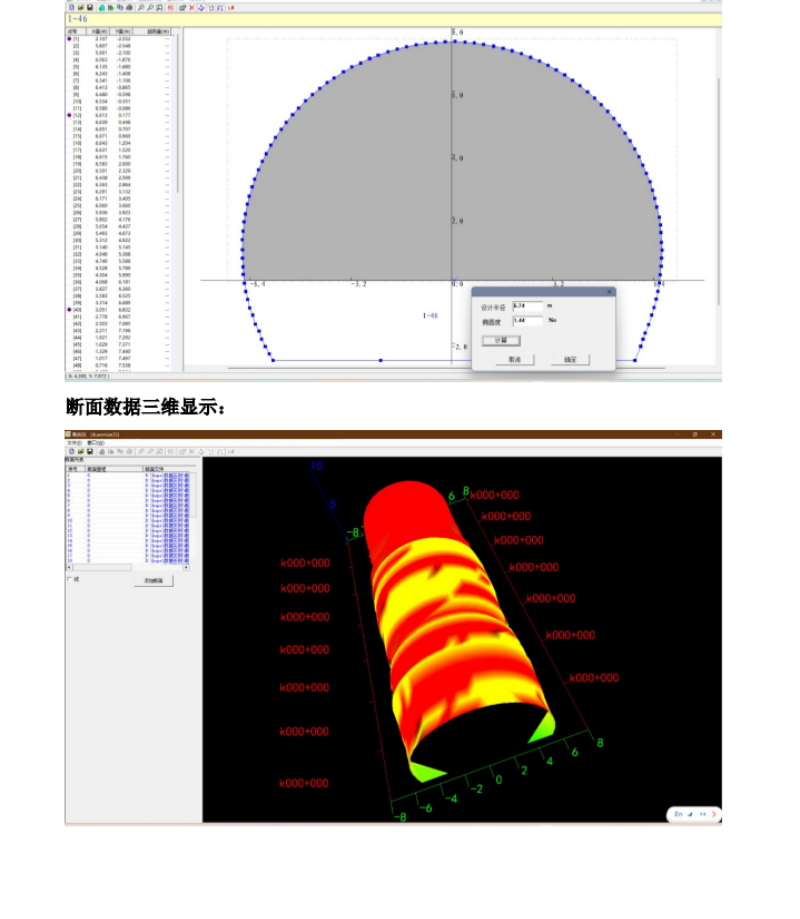Close the design radius dialog
This screenshot has width=800, height=919.
point(609,292)
